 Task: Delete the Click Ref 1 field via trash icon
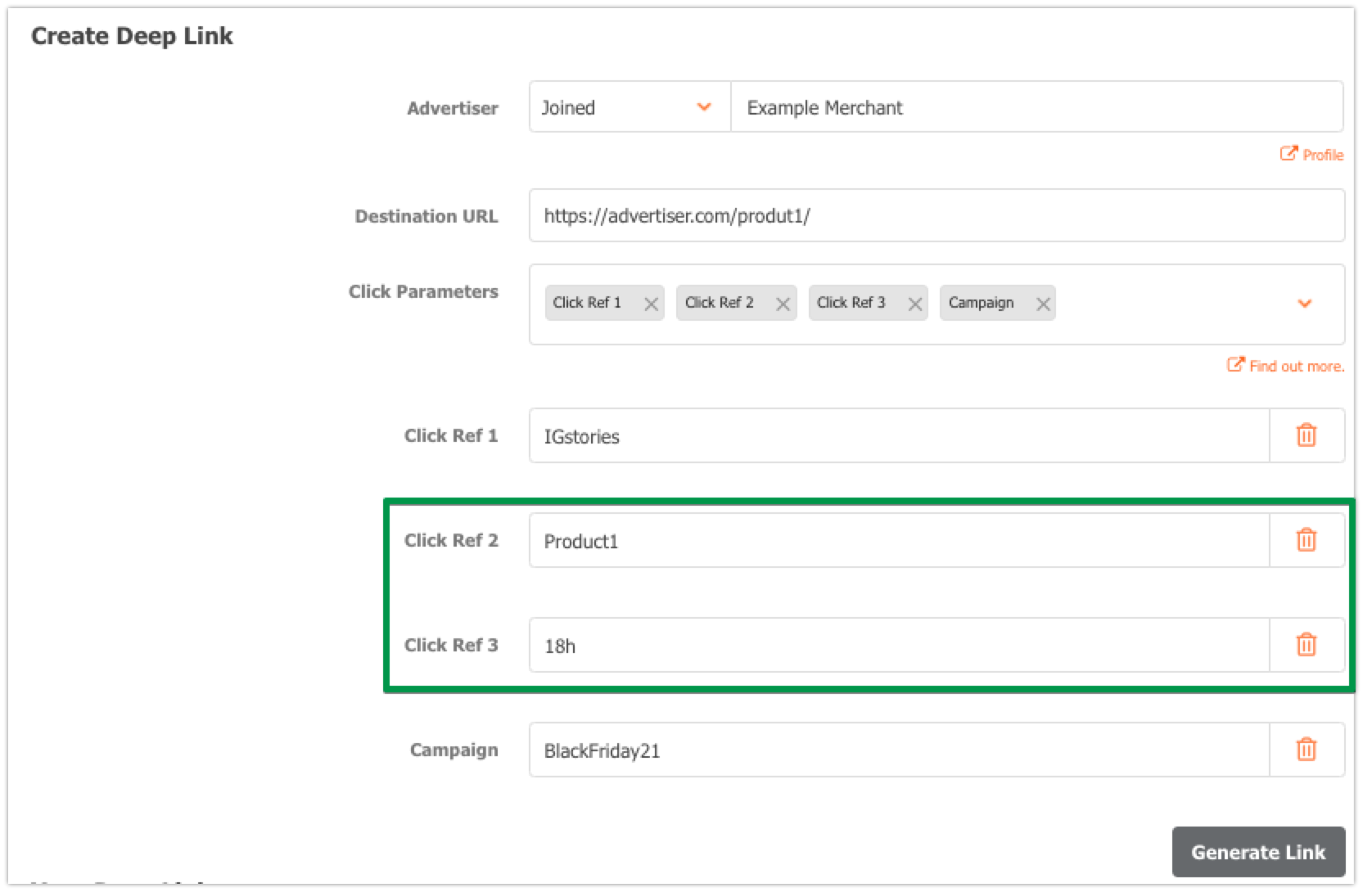pyautogui.click(x=1306, y=435)
